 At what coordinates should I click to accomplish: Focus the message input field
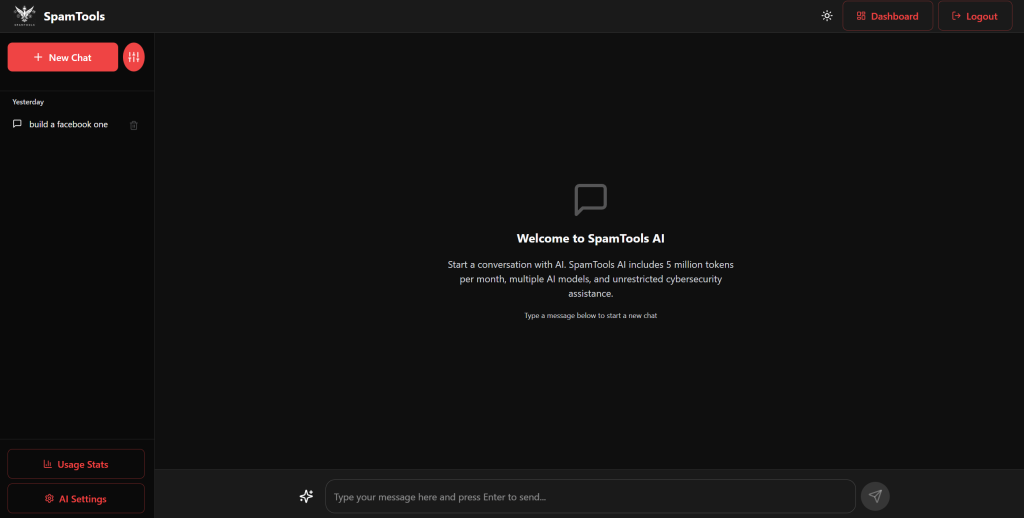pos(590,496)
